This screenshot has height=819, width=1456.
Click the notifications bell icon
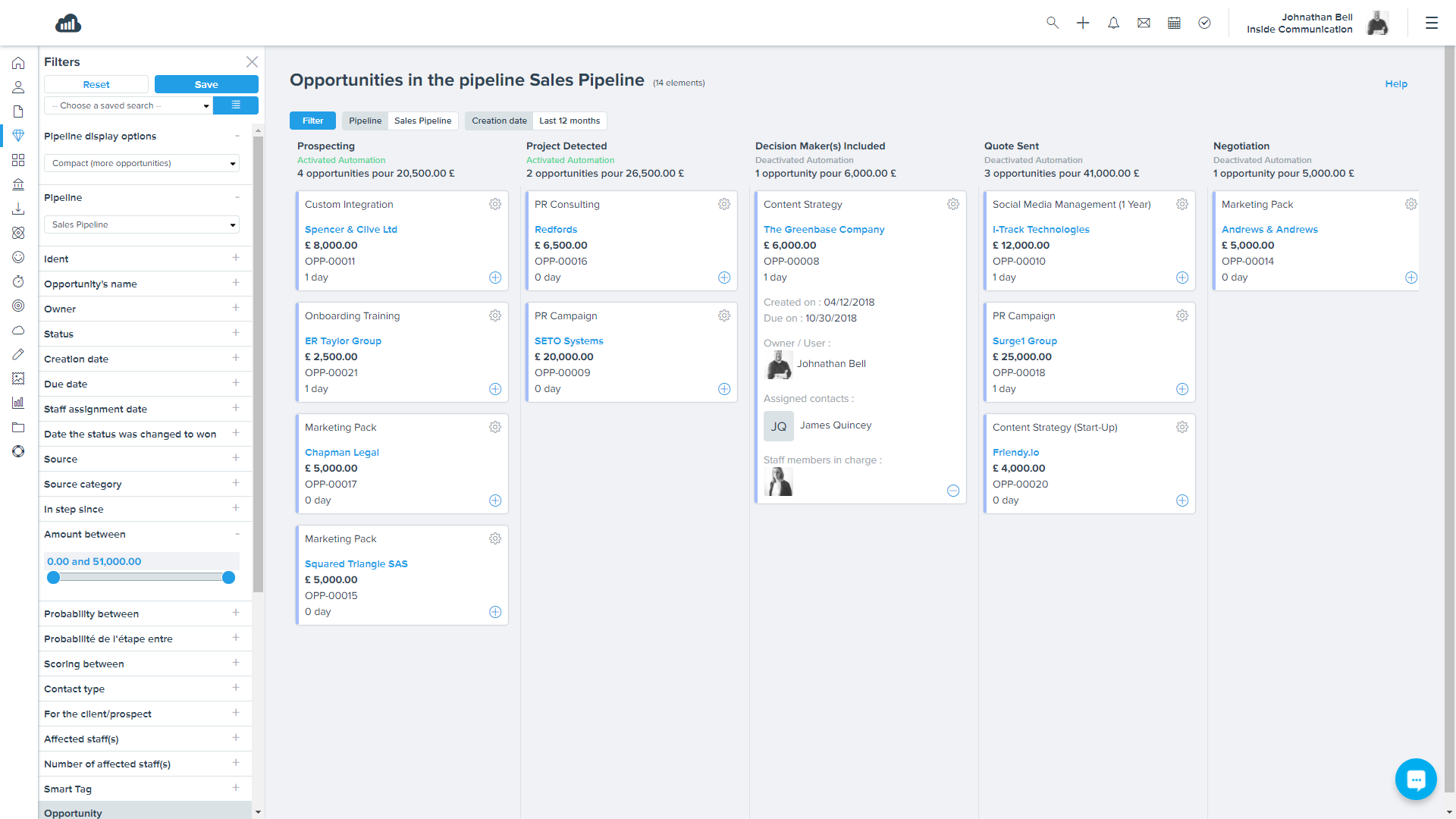(x=1113, y=23)
